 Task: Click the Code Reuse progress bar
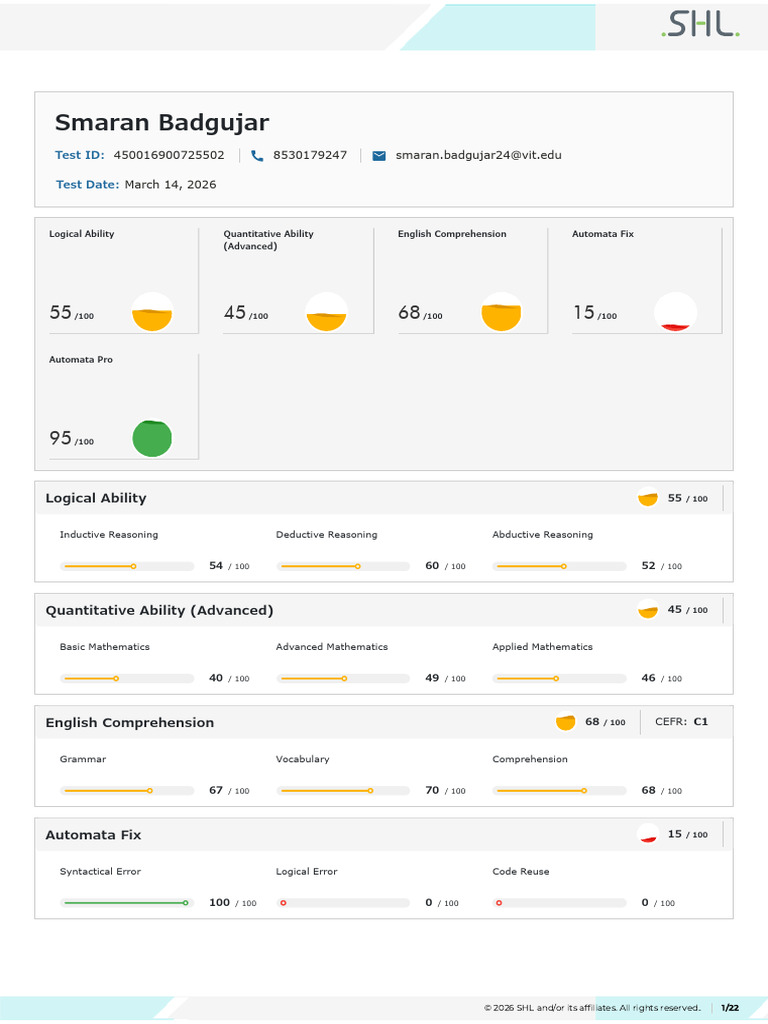[560, 903]
